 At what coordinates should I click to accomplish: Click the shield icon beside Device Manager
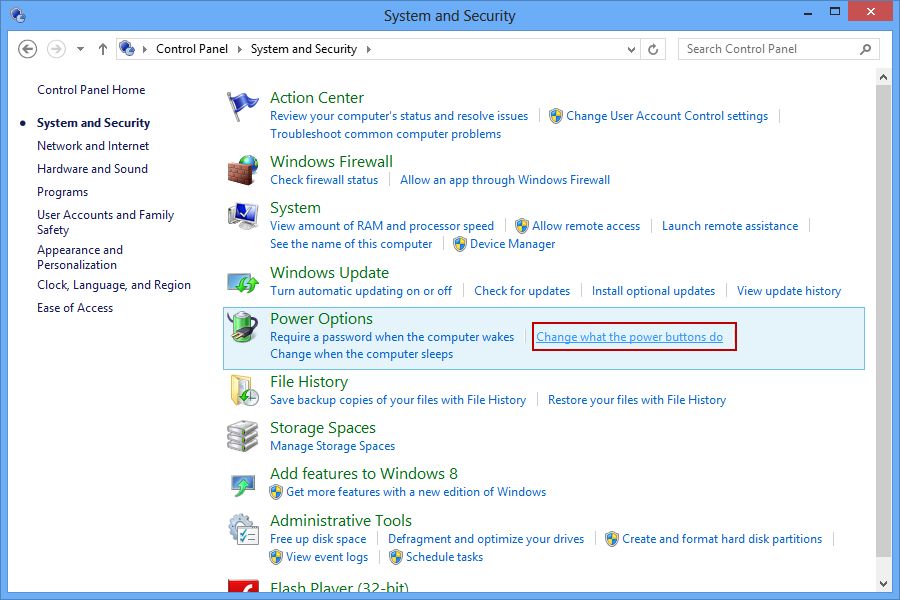click(x=459, y=244)
